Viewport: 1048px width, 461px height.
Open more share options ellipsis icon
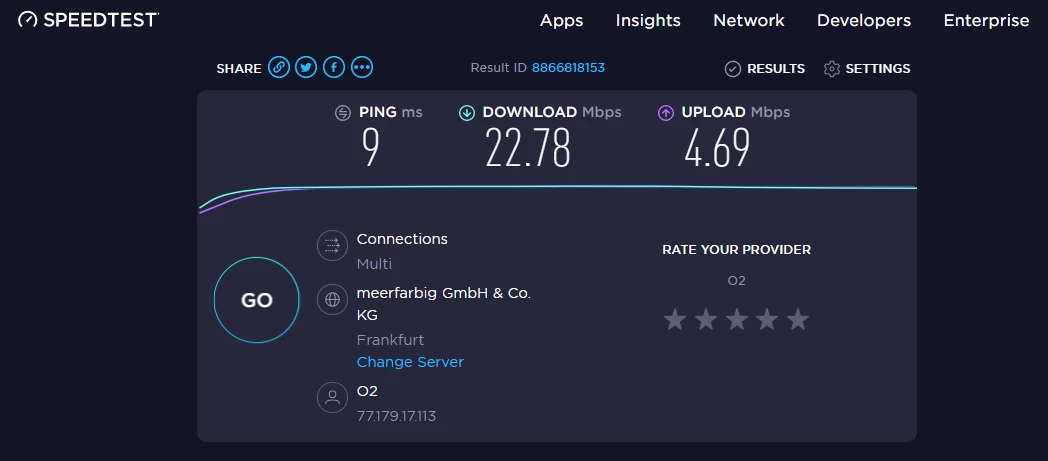click(x=362, y=68)
